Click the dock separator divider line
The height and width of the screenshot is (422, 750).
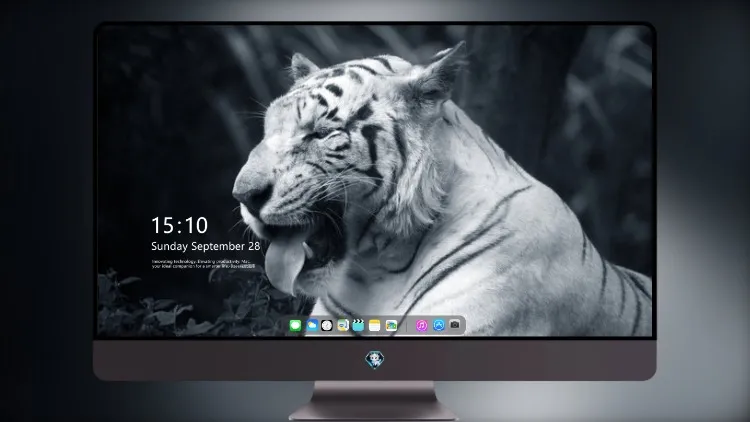(407, 326)
